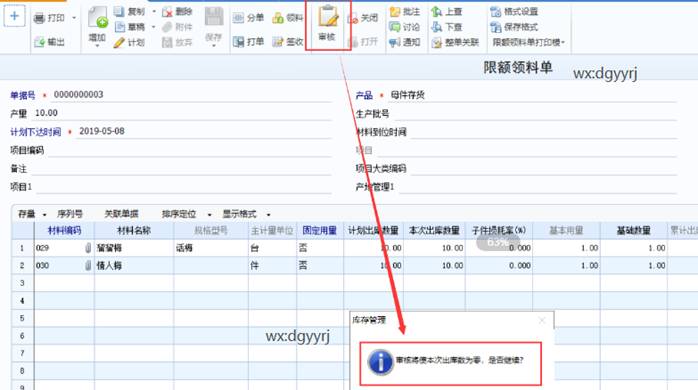Click the 删除 delete icon
Viewport: 698px width, 390px height.
tap(167, 12)
